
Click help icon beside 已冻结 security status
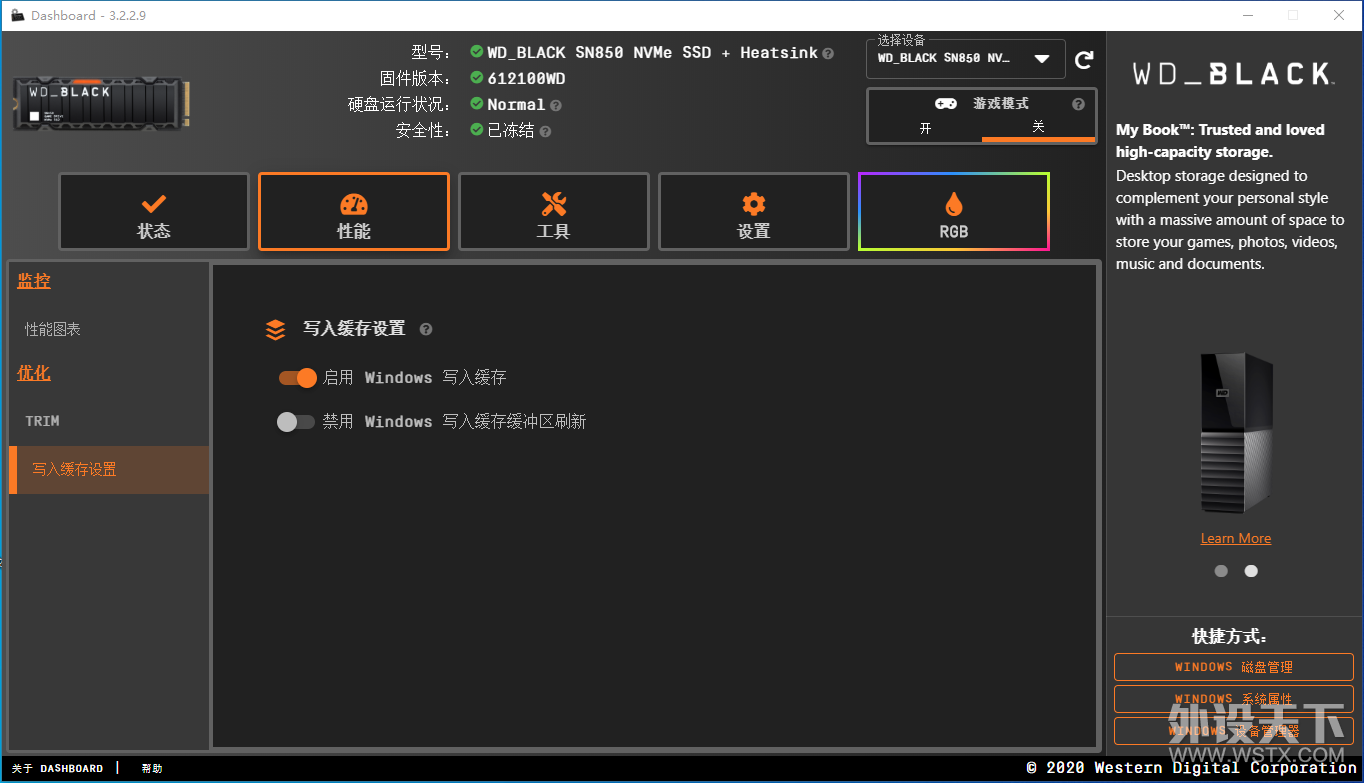[x=546, y=131]
